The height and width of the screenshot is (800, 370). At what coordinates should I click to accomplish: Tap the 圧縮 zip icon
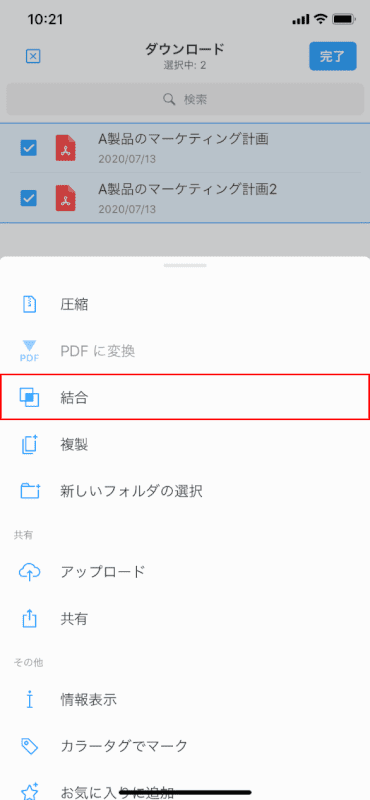pyautogui.click(x=31, y=304)
